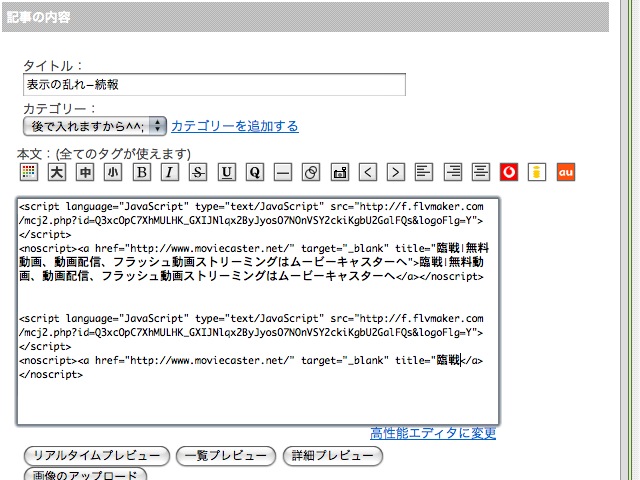
Task: Click the カテゴリー： label
Action: (60, 109)
